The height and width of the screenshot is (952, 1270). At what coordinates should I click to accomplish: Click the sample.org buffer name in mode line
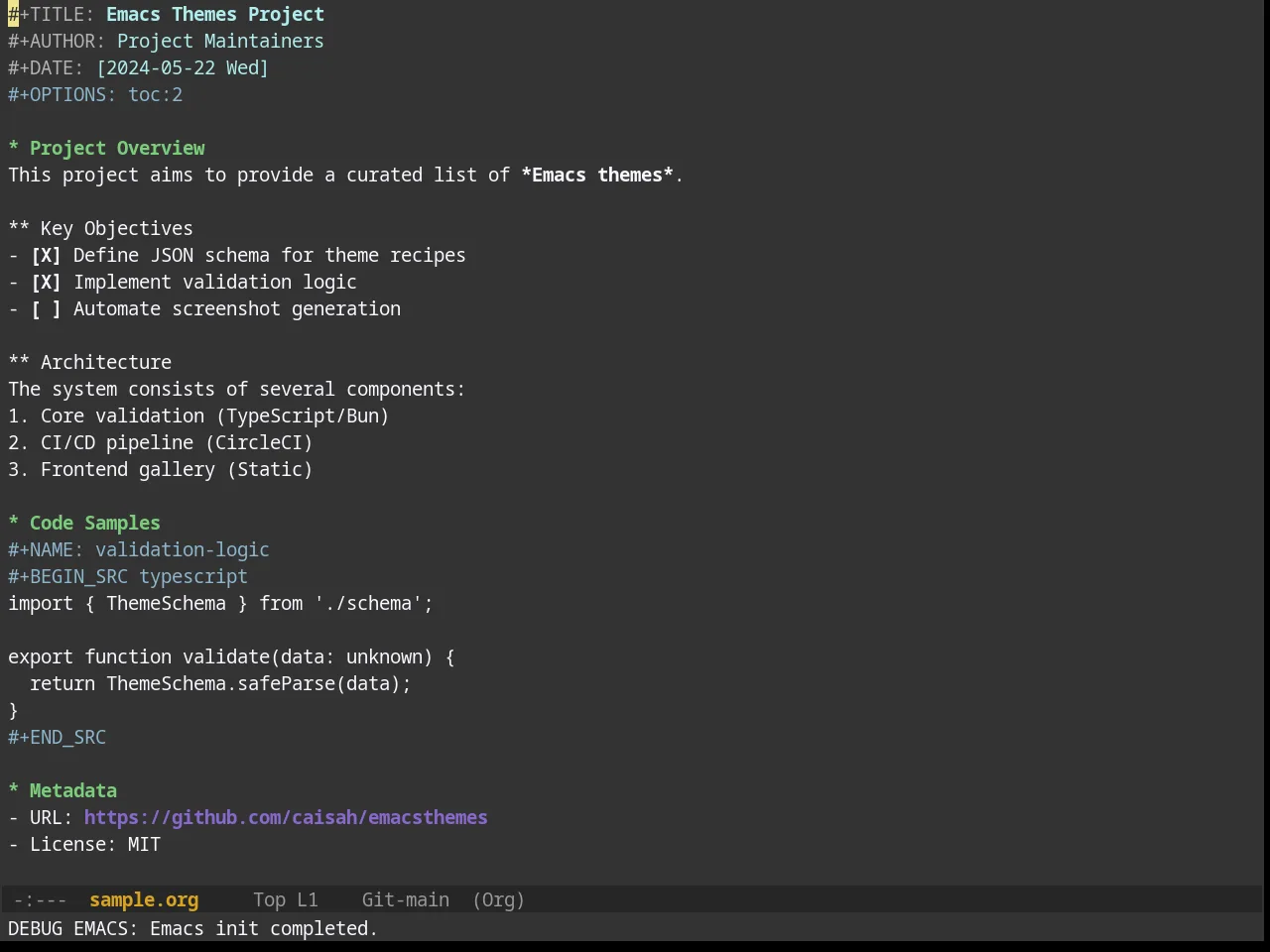(144, 899)
